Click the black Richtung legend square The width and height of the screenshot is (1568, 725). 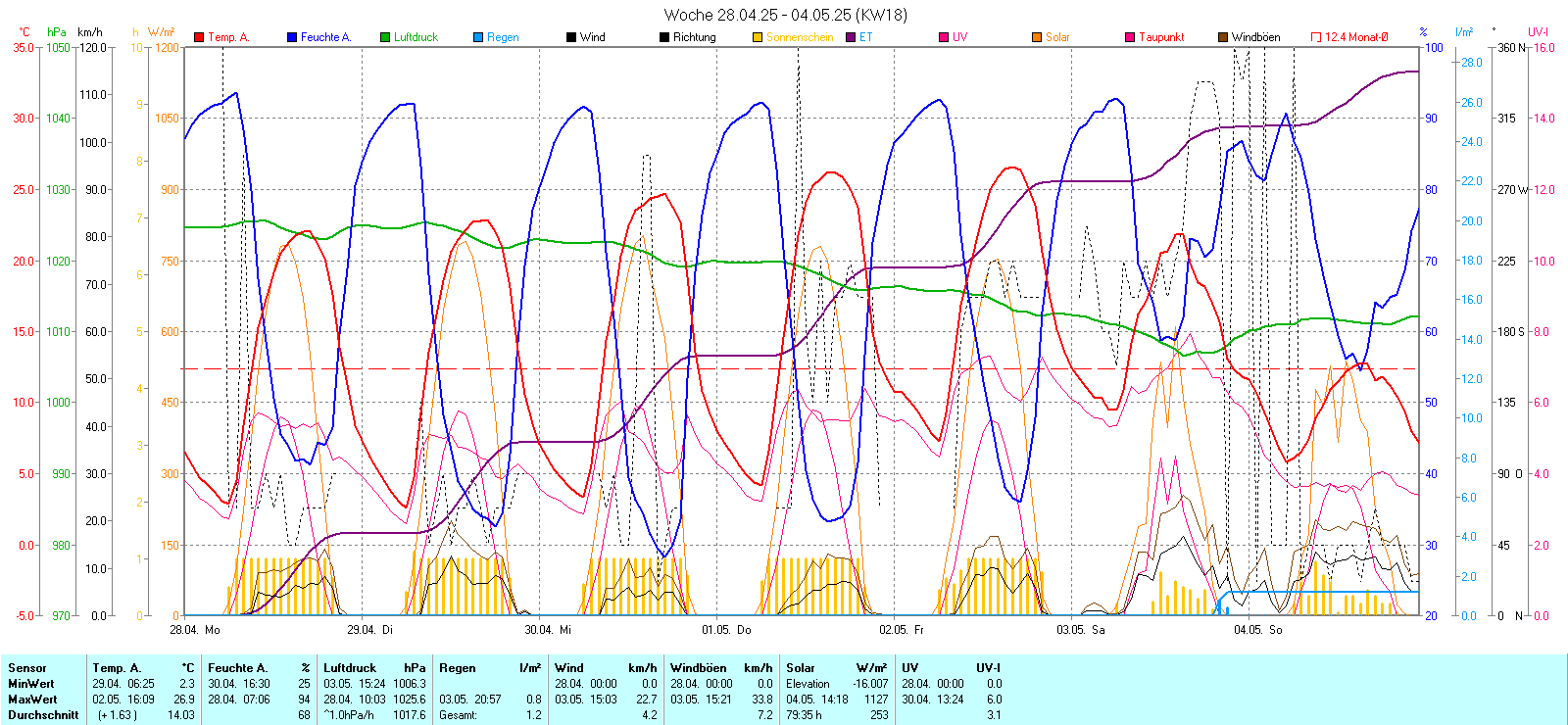click(x=664, y=37)
